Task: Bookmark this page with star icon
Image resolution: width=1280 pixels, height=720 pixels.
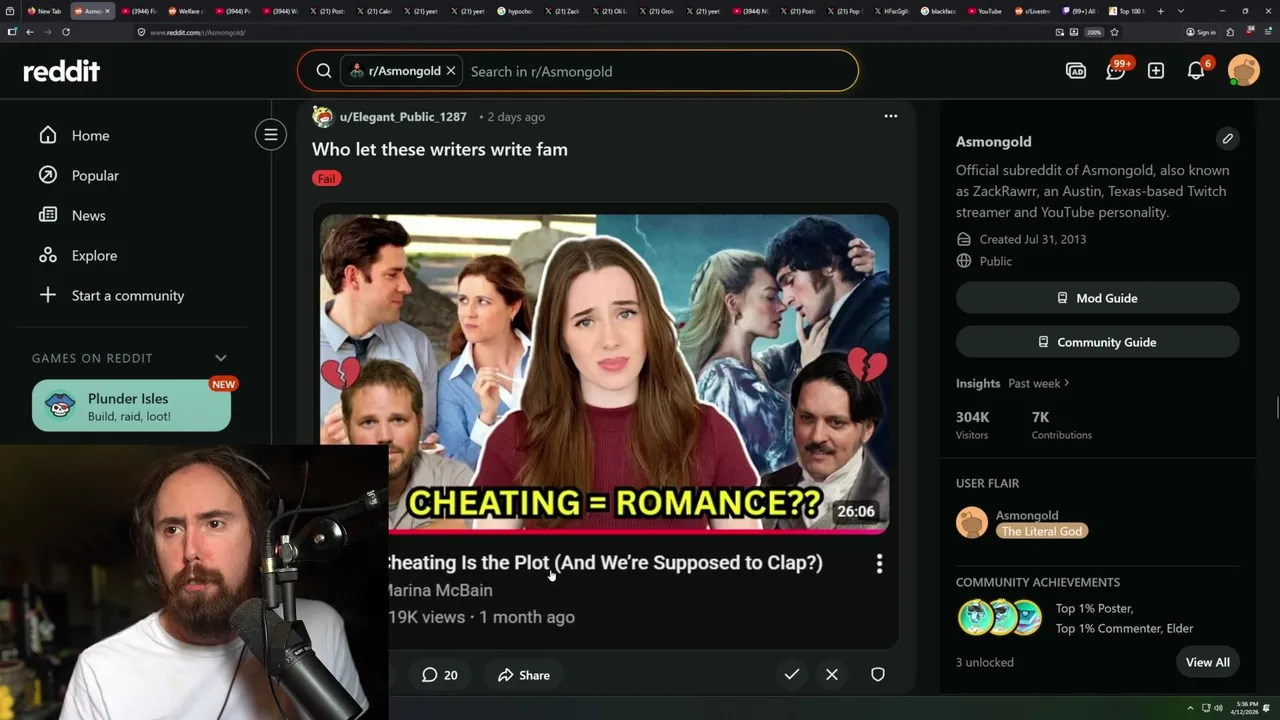Action: [x=1114, y=32]
